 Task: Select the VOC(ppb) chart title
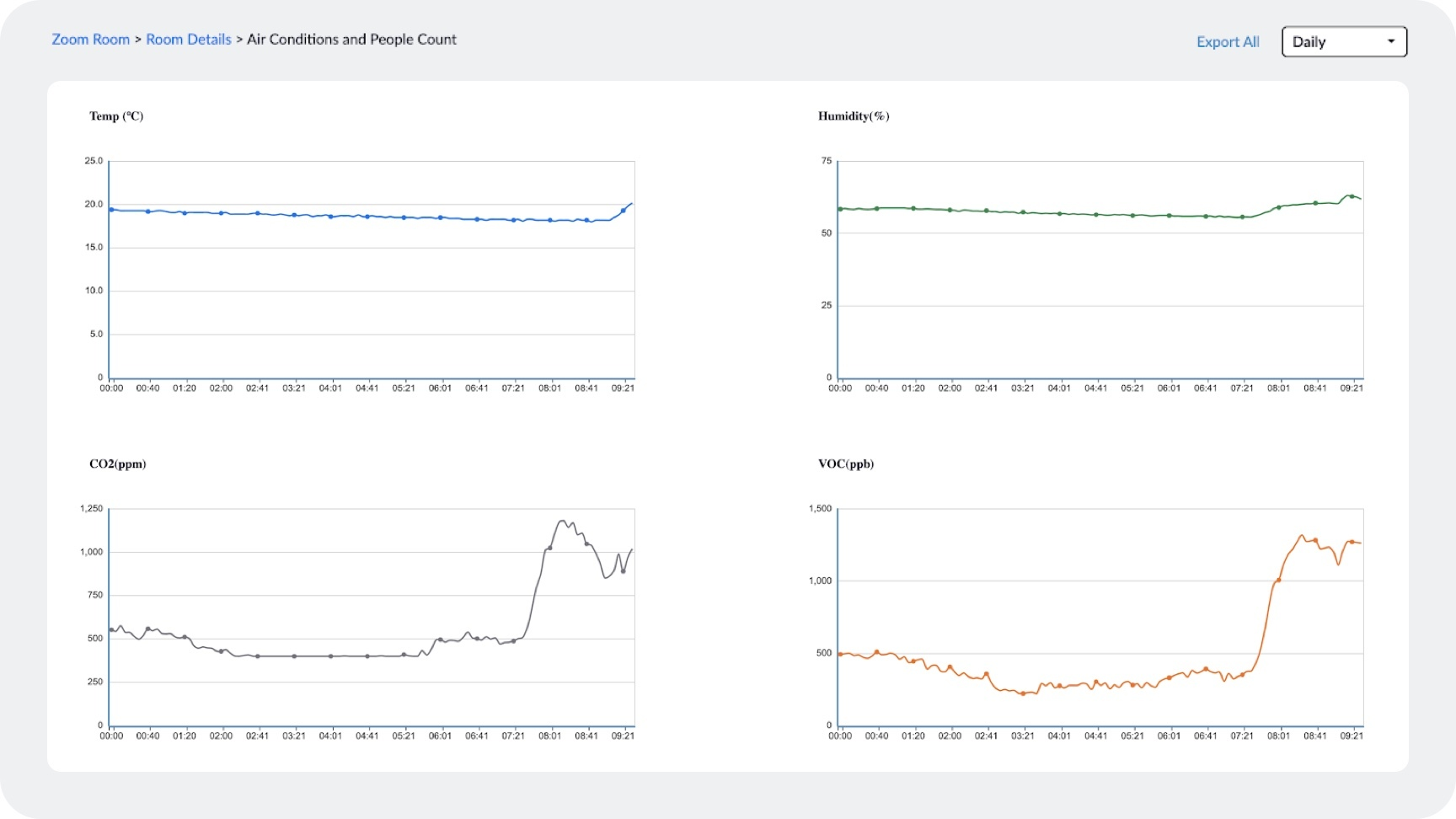pos(846,464)
